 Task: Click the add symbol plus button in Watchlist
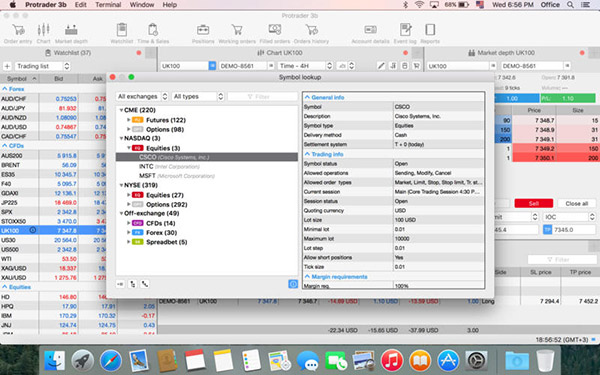pos(7,66)
